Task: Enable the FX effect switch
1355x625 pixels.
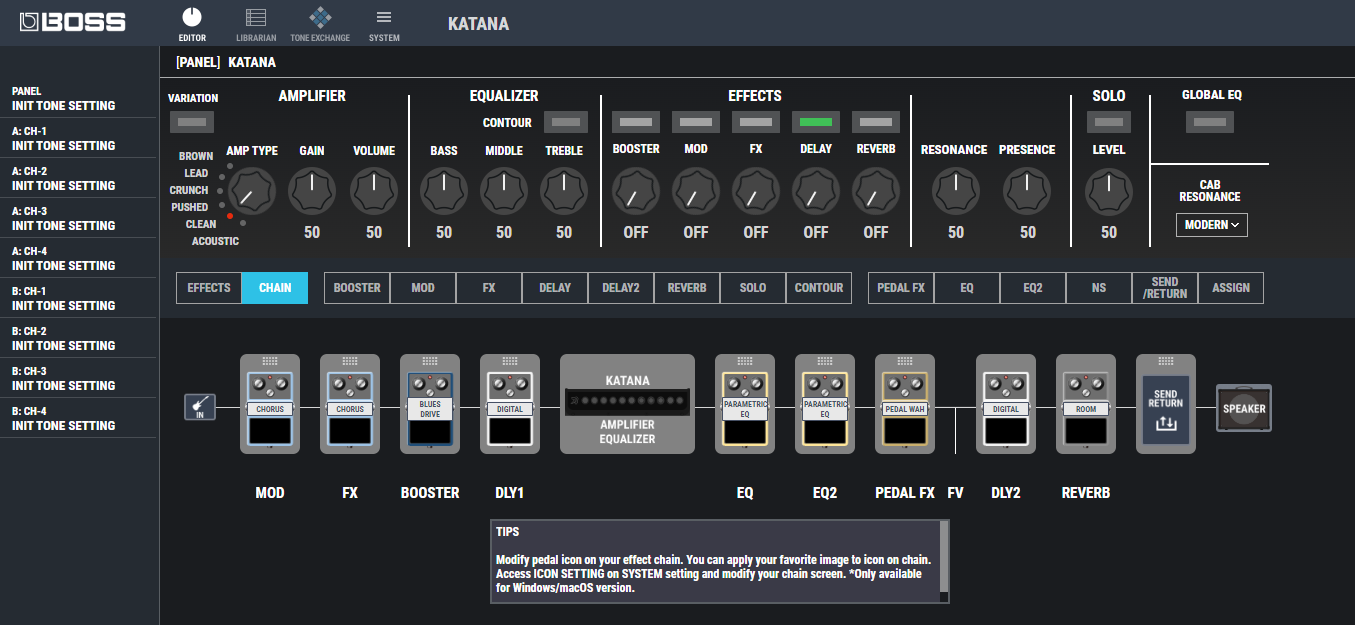Action: [x=755, y=122]
